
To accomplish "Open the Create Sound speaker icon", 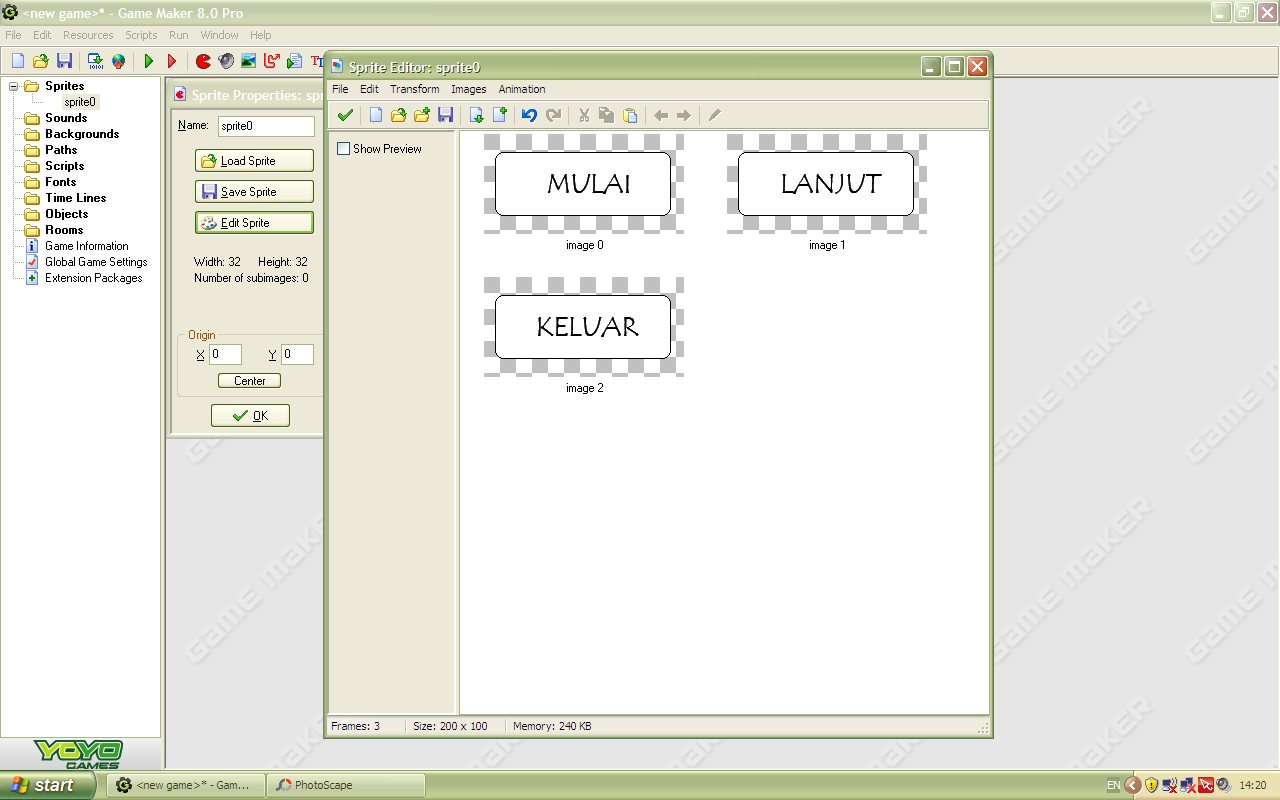I will pyautogui.click(x=224, y=61).
